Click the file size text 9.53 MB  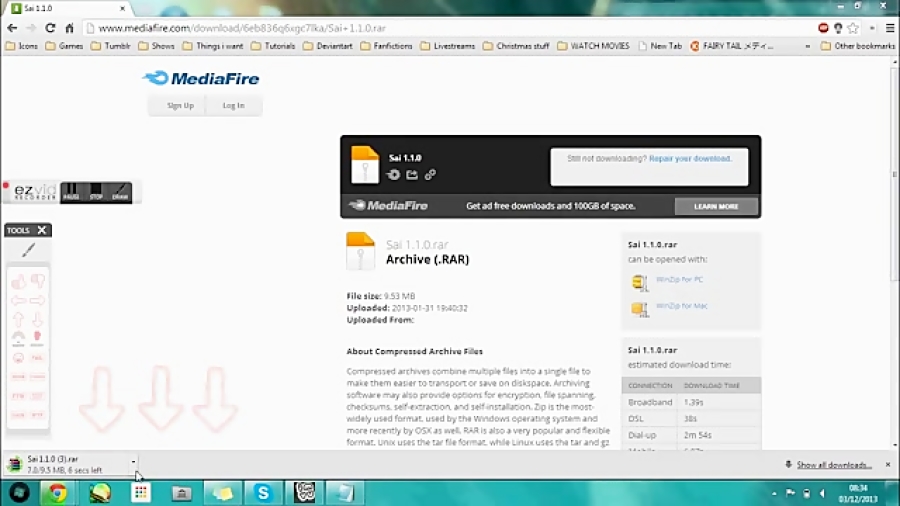(x=399, y=296)
